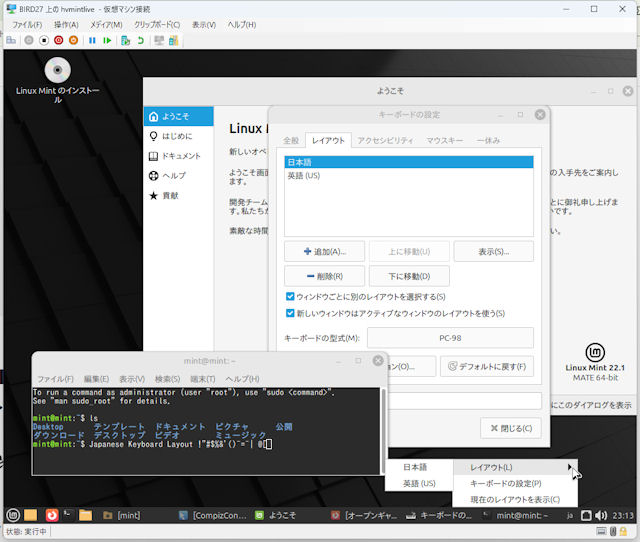Expand the レイアウト(L) submenu arrow
This screenshot has width=640, height=542.
tap(569, 467)
